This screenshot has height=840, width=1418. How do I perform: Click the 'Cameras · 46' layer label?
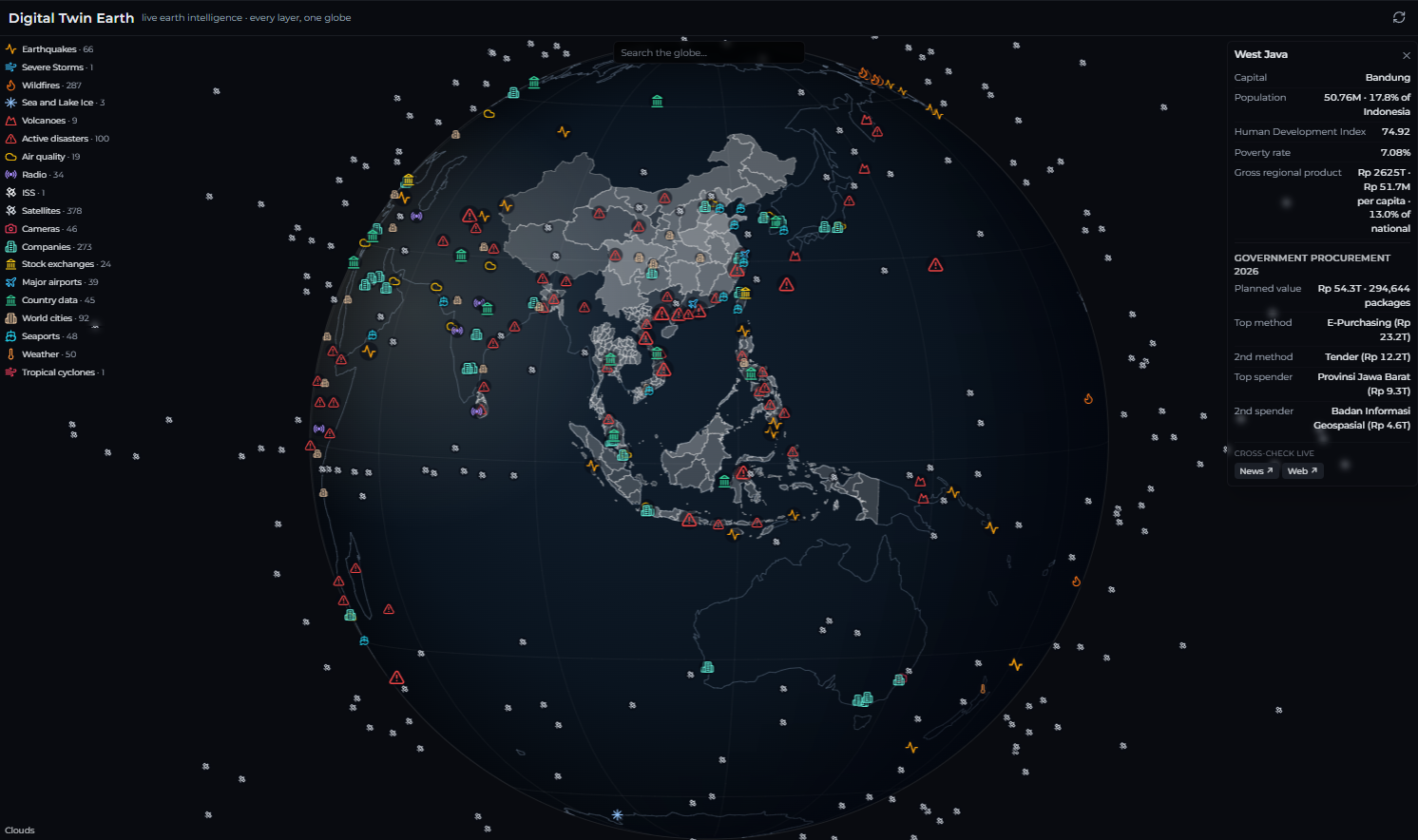pyautogui.click(x=49, y=229)
